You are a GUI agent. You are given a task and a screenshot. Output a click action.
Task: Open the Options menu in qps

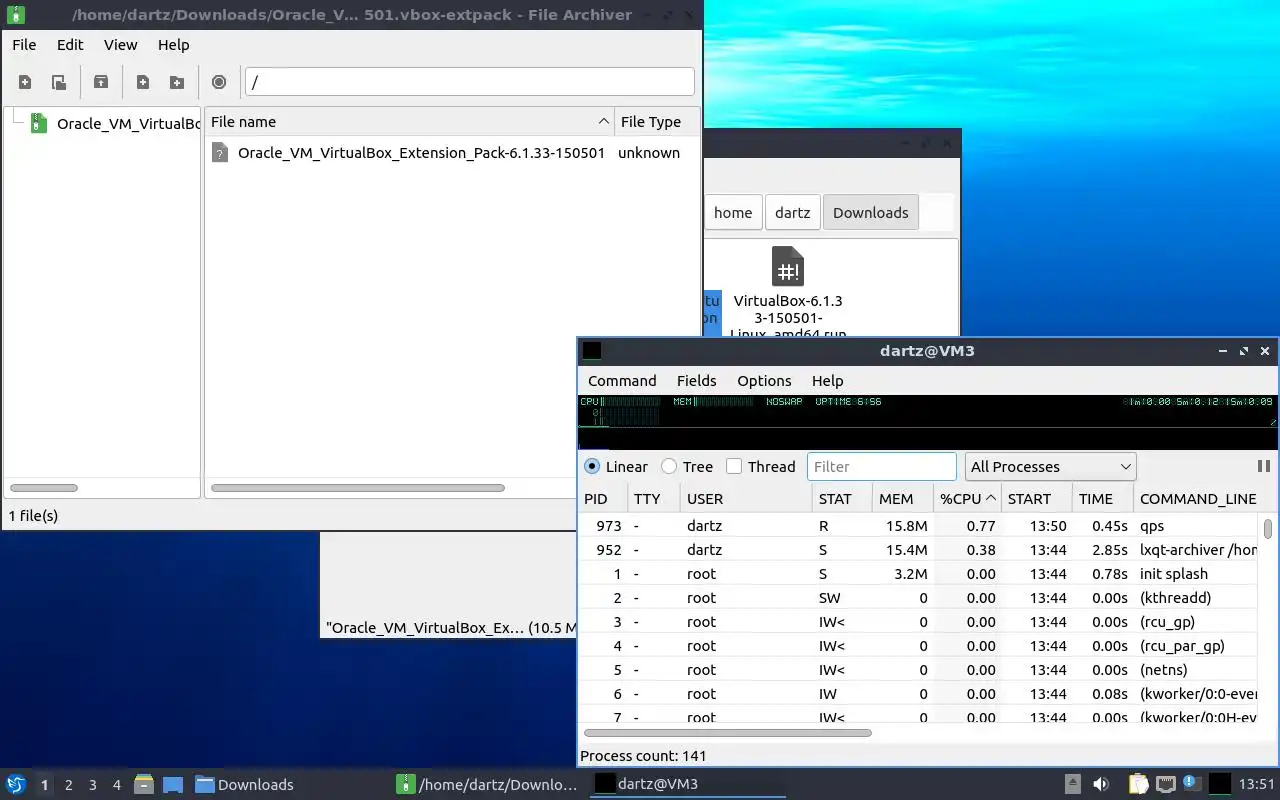click(764, 381)
